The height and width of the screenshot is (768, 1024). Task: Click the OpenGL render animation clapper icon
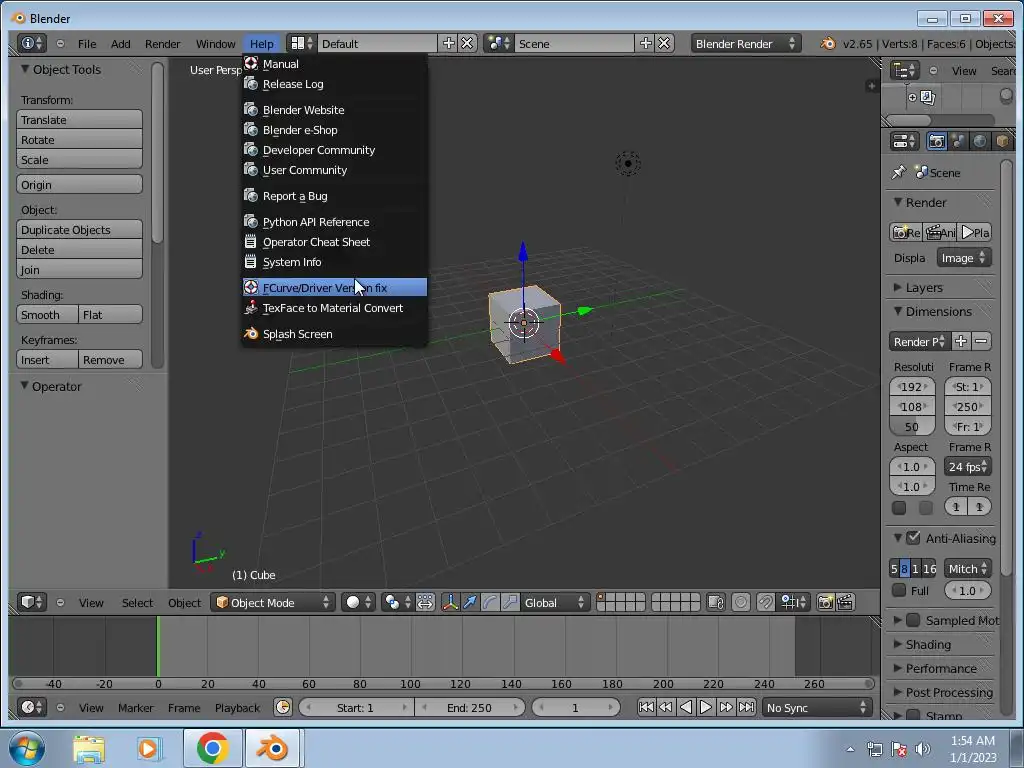[845, 602]
